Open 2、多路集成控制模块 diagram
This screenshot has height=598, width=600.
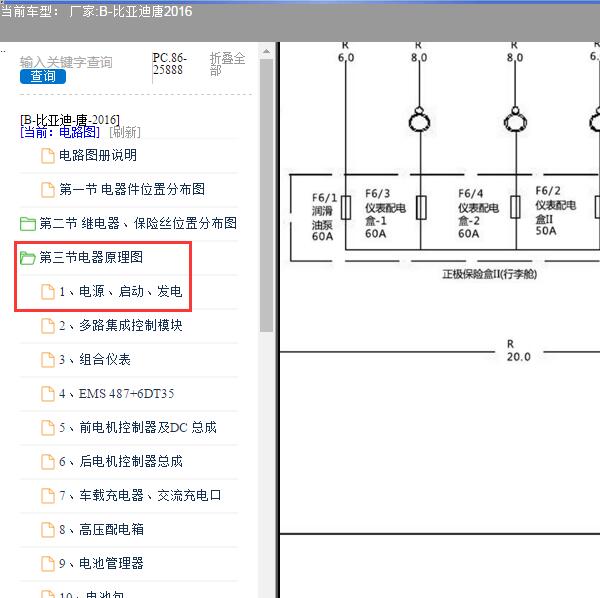tap(121, 325)
